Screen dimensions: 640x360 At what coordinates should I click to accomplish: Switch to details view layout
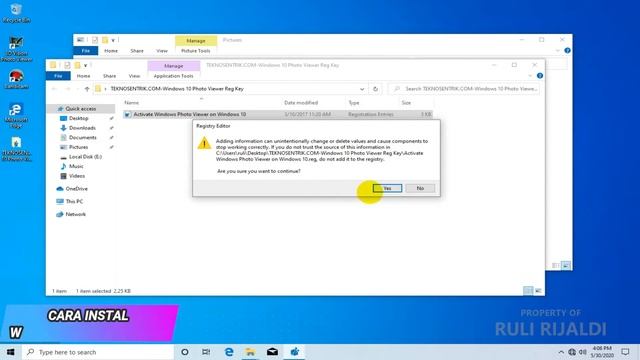pos(528,290)
